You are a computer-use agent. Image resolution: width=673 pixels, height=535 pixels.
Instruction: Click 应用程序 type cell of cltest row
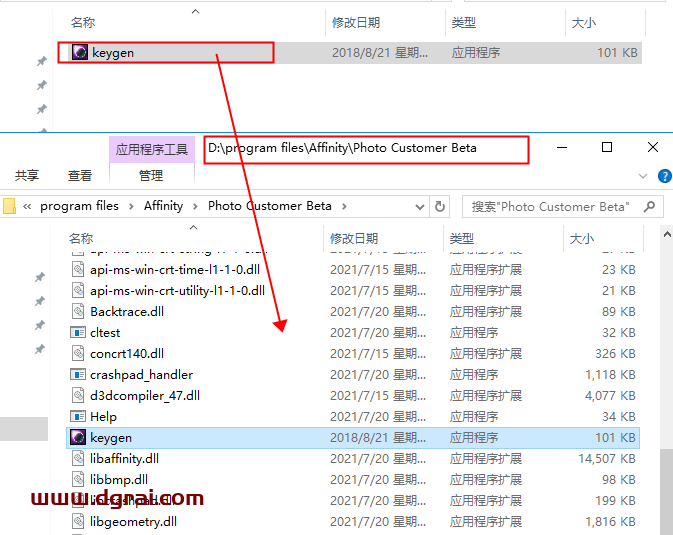pos(474,333)
